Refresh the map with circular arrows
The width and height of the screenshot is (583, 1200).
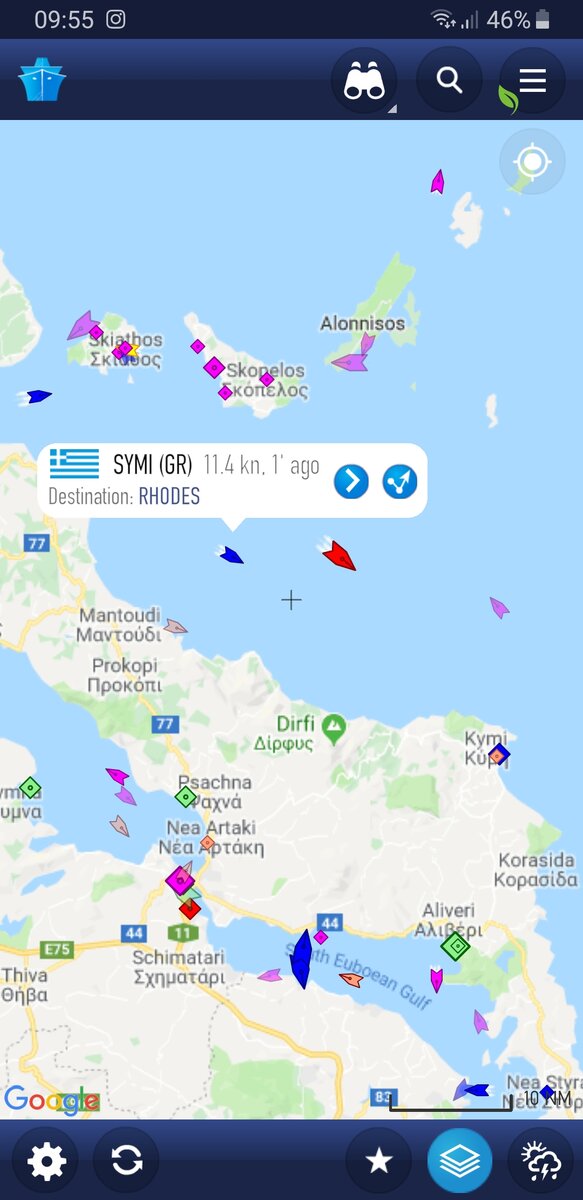[x=126, y=1160]
